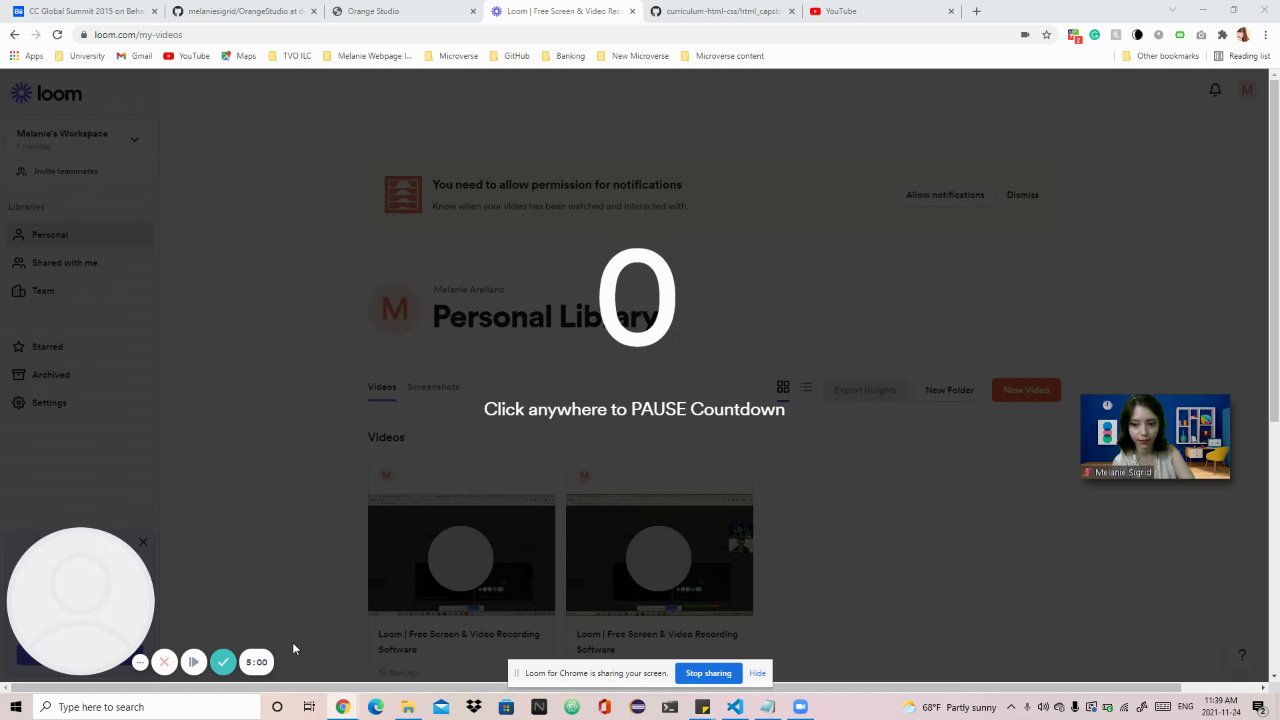Expand Melanie's Workspace dropdown
The width and height of the screenshot is (1280, 720).
(x=134, y=139)
